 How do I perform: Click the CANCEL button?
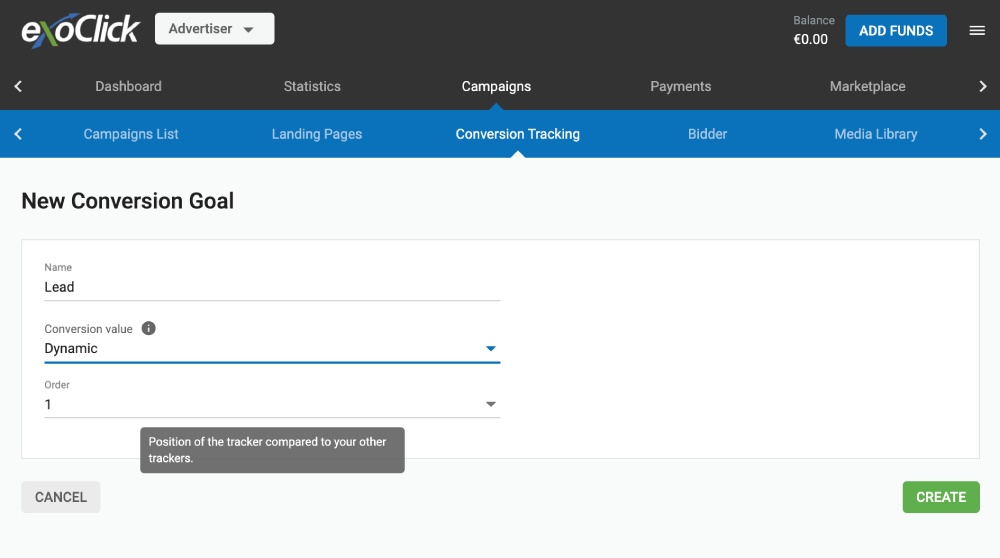(61, 497)
